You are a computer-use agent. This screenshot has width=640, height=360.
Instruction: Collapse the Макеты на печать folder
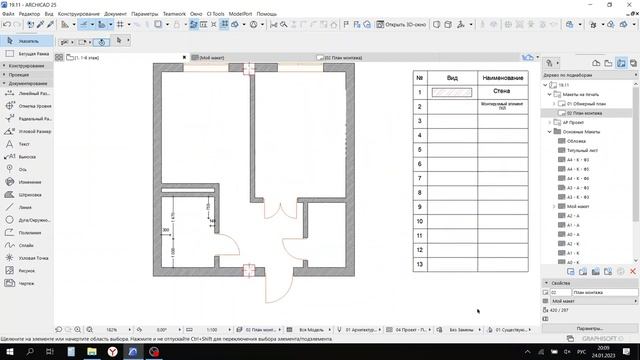pos(549,94)
